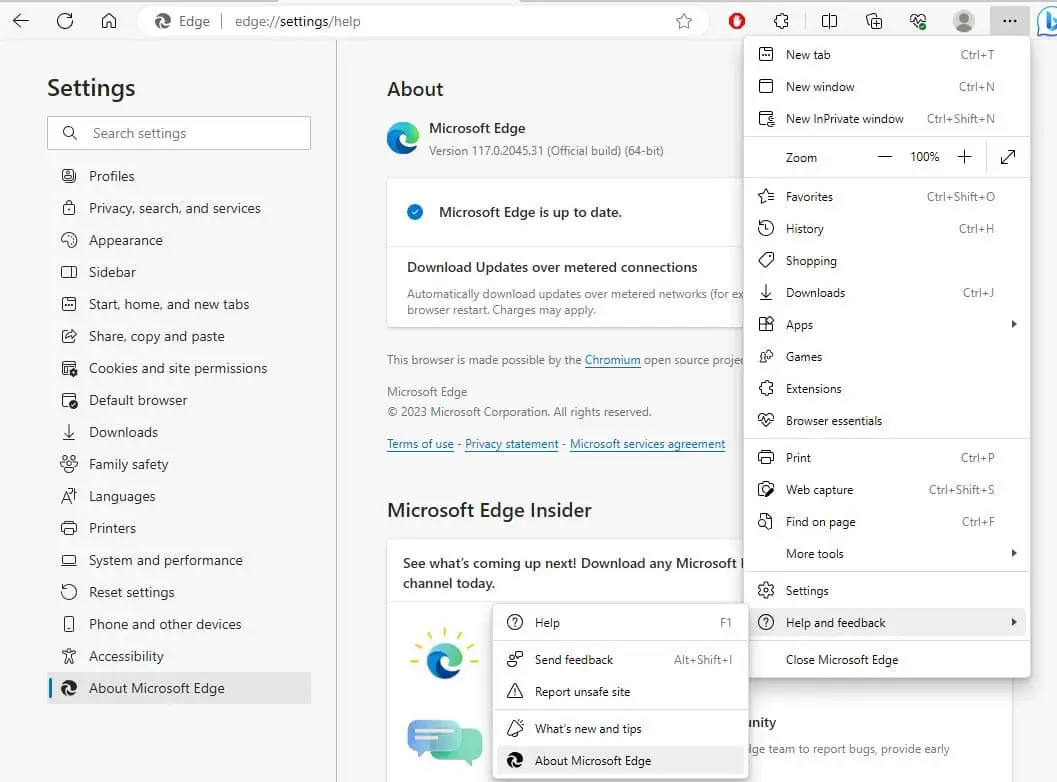Click the browser home icon
1057x782 pixels.
[108, 20]
